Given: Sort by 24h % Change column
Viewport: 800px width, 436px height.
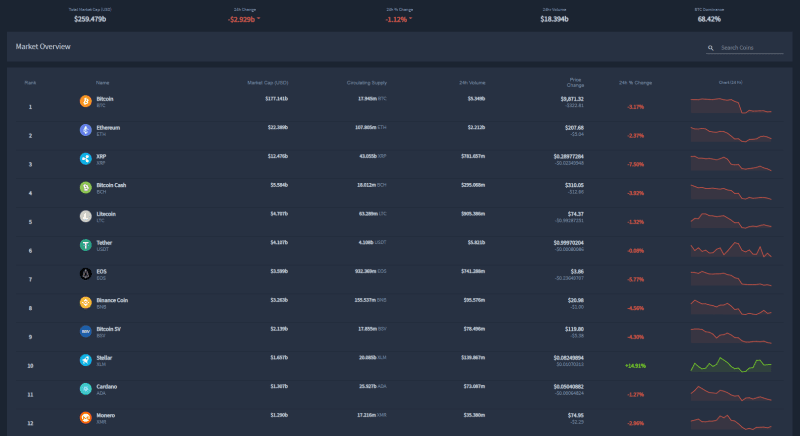Looking at the screenshot, I should [635, 82].
